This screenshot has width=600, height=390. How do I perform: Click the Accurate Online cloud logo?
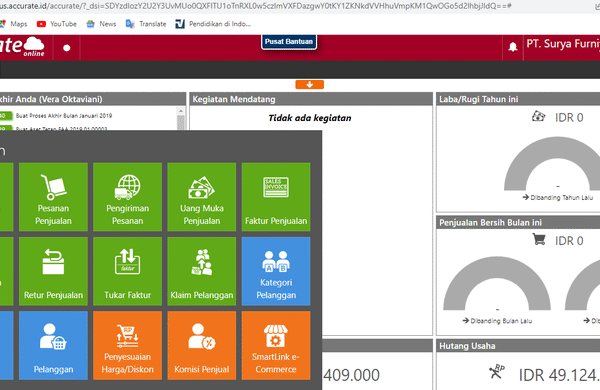[x=23, y=47]
